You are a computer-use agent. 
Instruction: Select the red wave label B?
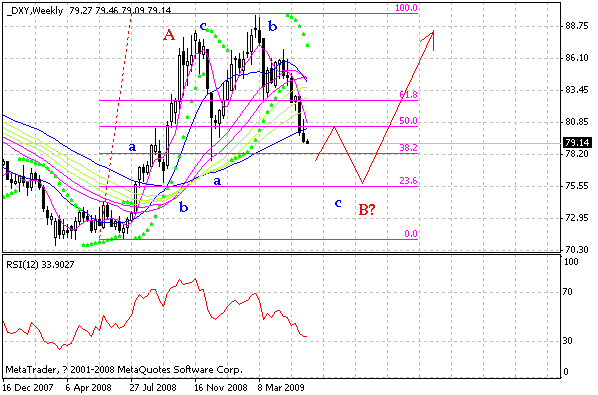[367, 209]
